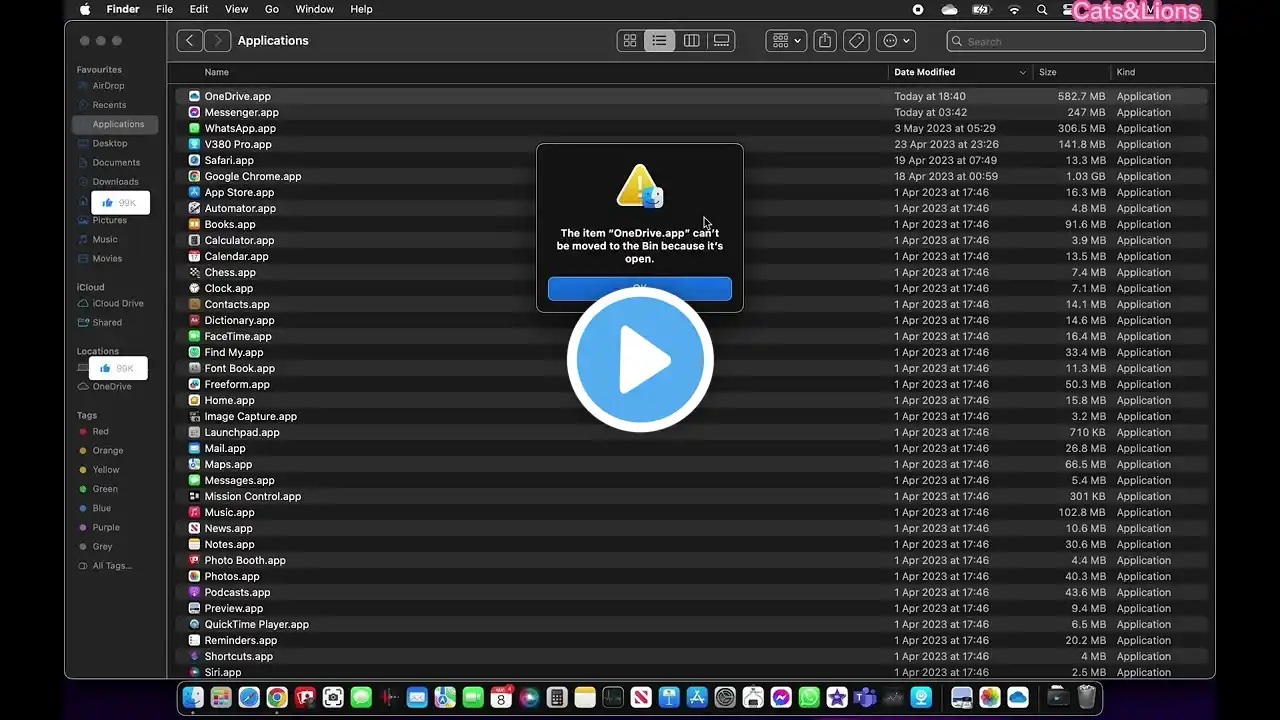Open the Group By dropdown in toolbar
The width and height of the screenshot is (1280, 720).
pyautogui.click(x=787, y=41)
